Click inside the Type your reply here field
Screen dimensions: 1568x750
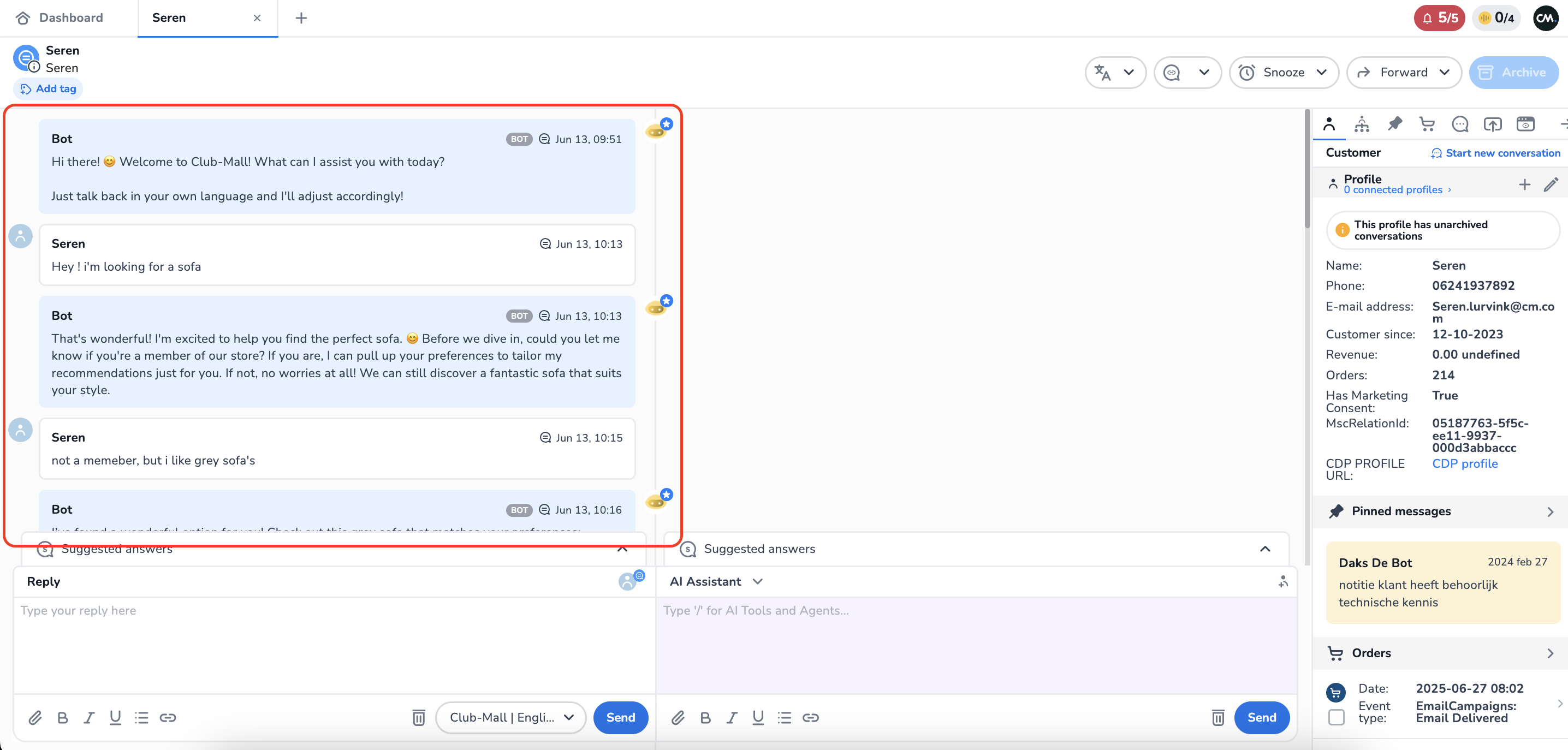(243, 611)
